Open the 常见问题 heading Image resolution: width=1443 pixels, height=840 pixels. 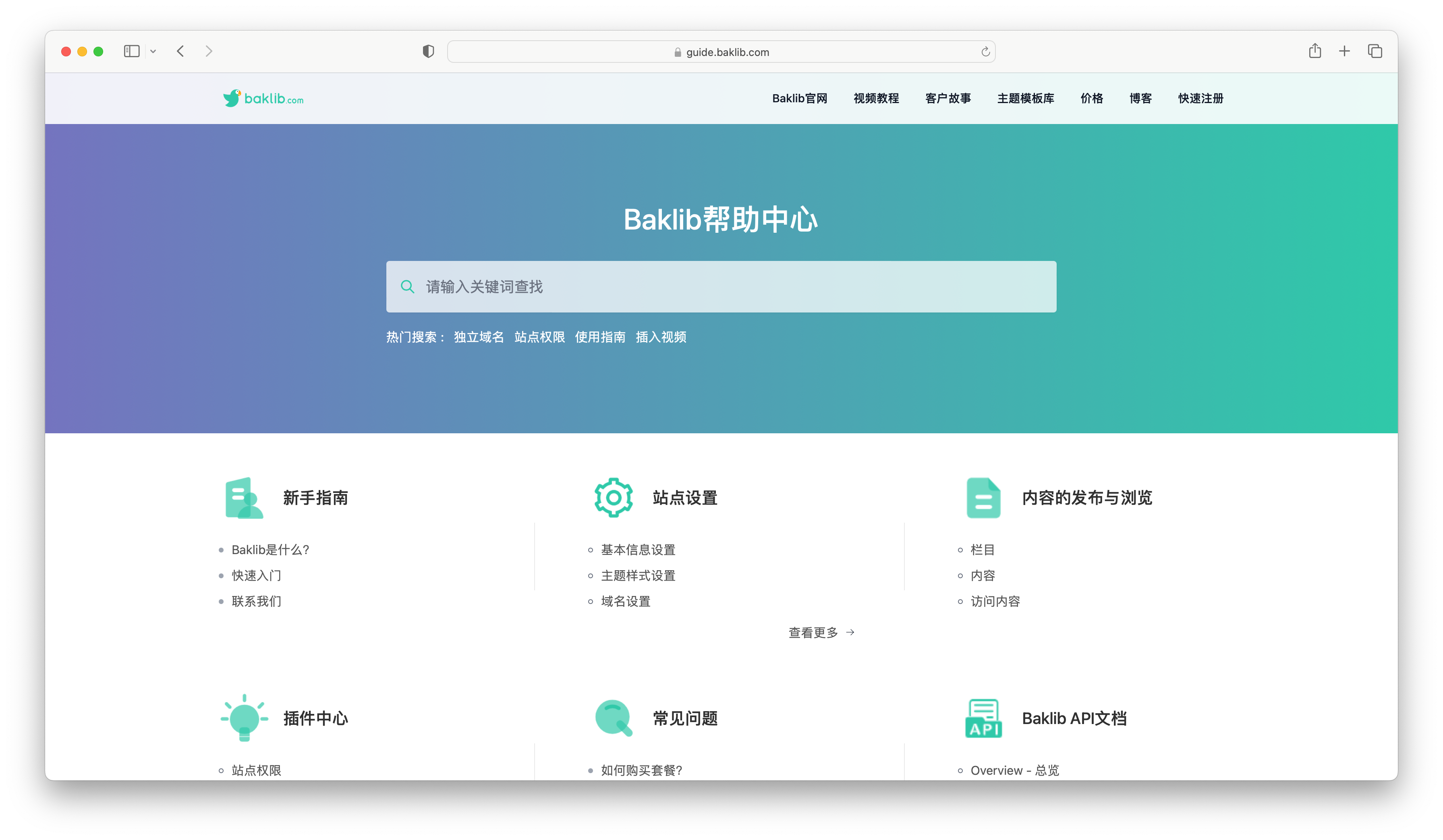(x=685, y=718)
